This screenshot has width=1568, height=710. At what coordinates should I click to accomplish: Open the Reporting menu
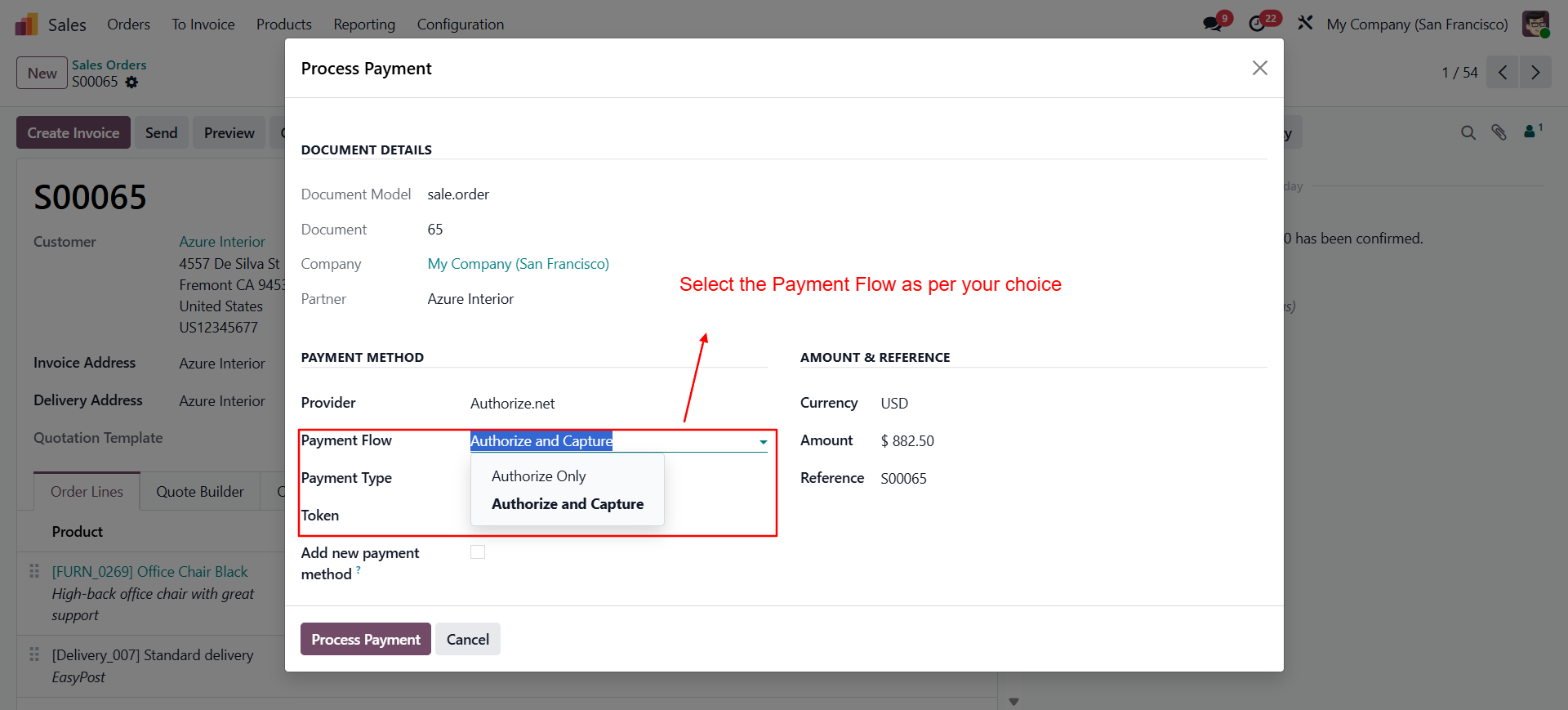coord(364,25)
